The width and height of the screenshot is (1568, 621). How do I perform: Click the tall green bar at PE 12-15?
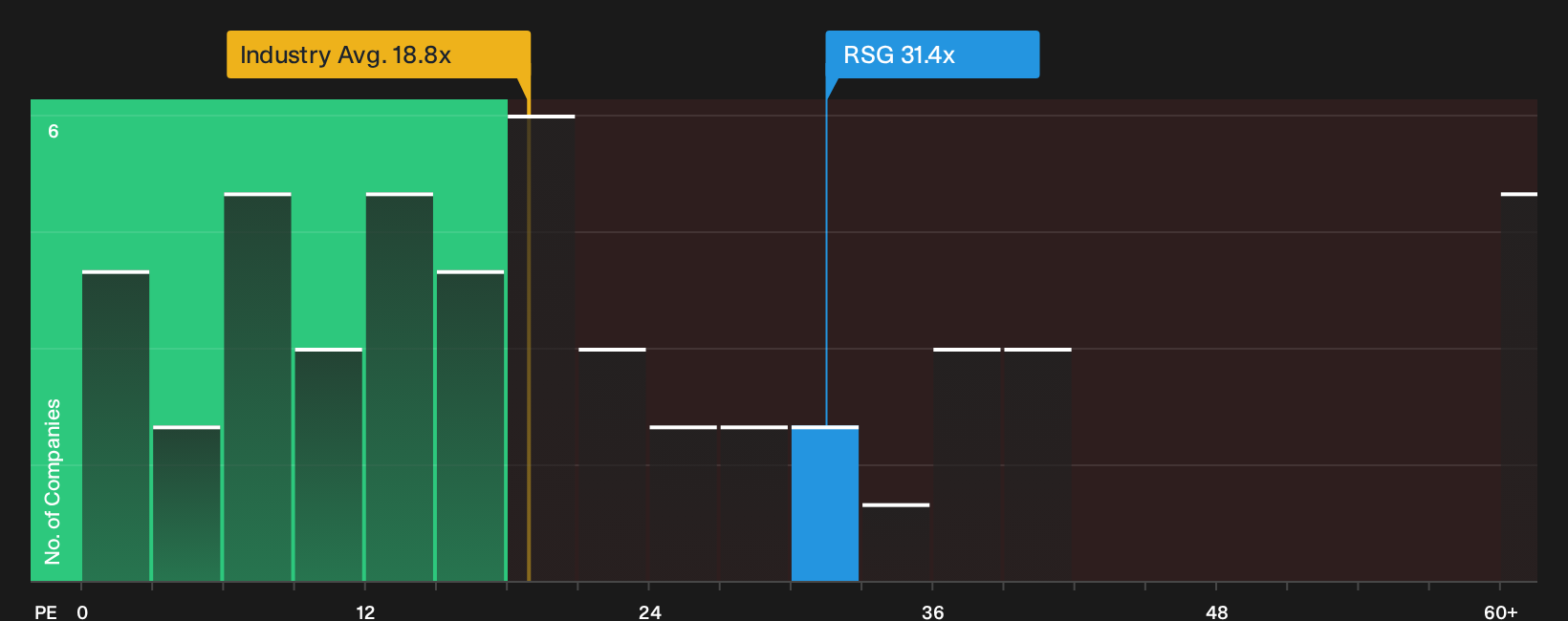coord(400,387)
